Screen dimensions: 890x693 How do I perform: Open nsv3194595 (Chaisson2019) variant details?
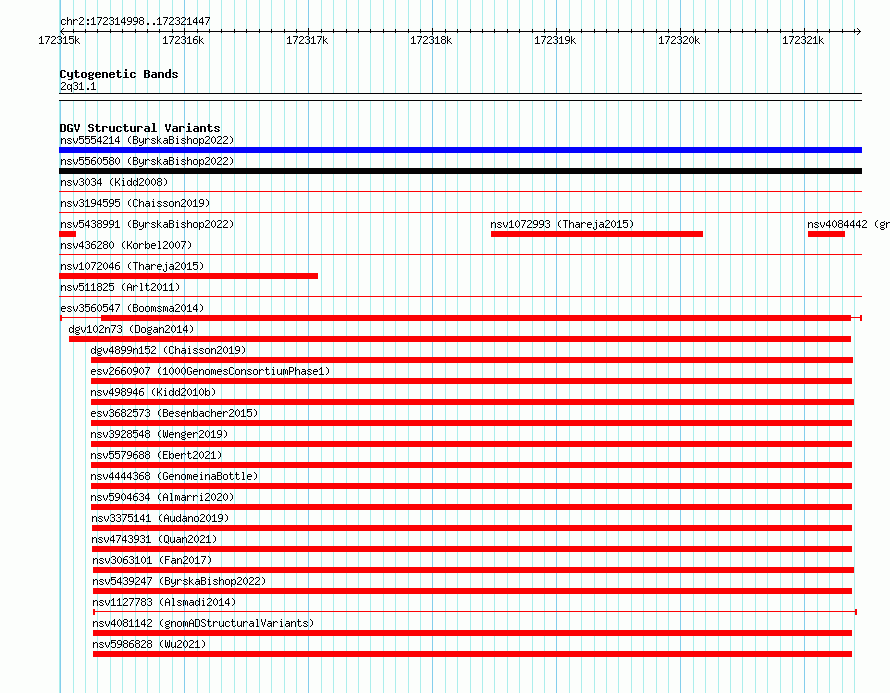tap(135, 203)
